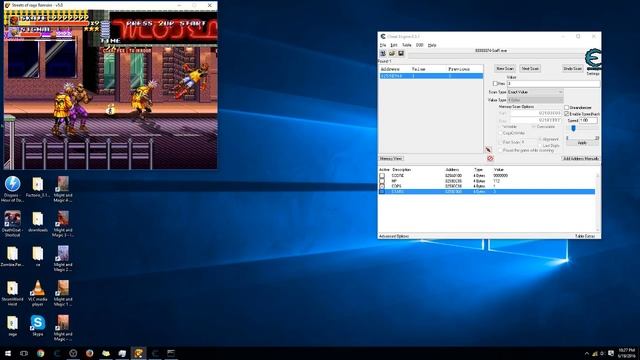Select the downloads folder on the desktop
640x360 pixels.
[x=38, y=222]
